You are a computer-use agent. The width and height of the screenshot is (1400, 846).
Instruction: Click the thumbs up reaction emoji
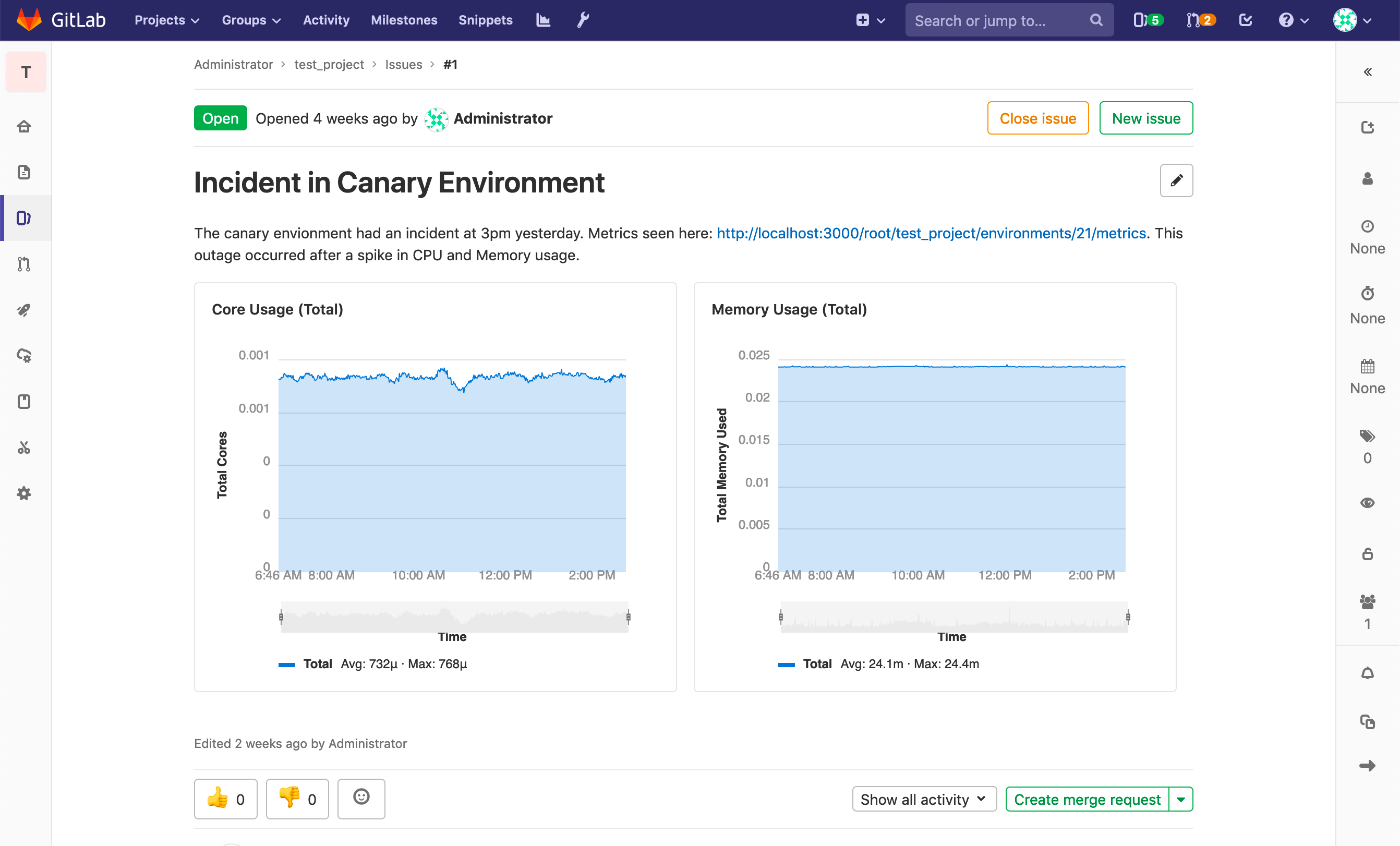coord(225,798)
